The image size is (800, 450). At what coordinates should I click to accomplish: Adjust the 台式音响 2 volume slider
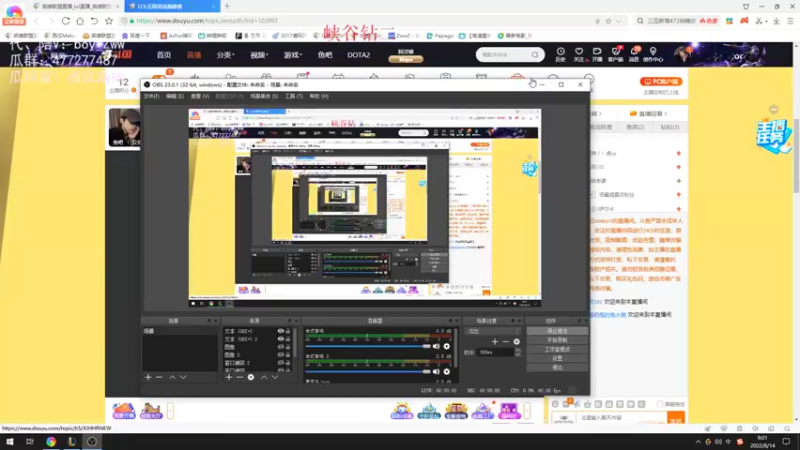tap(368, 371)
